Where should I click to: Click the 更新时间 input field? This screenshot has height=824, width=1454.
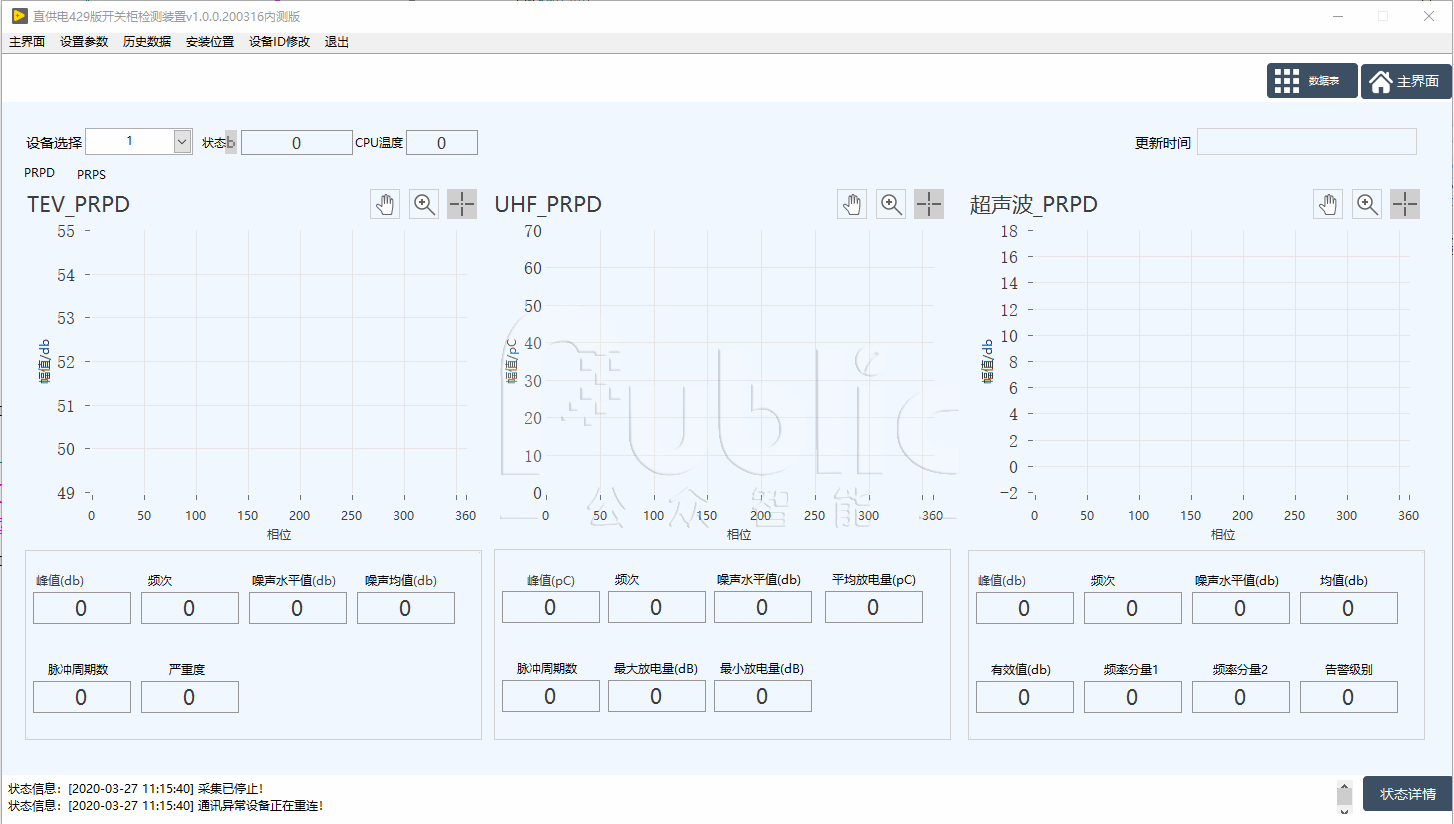tap(1306, 142)
